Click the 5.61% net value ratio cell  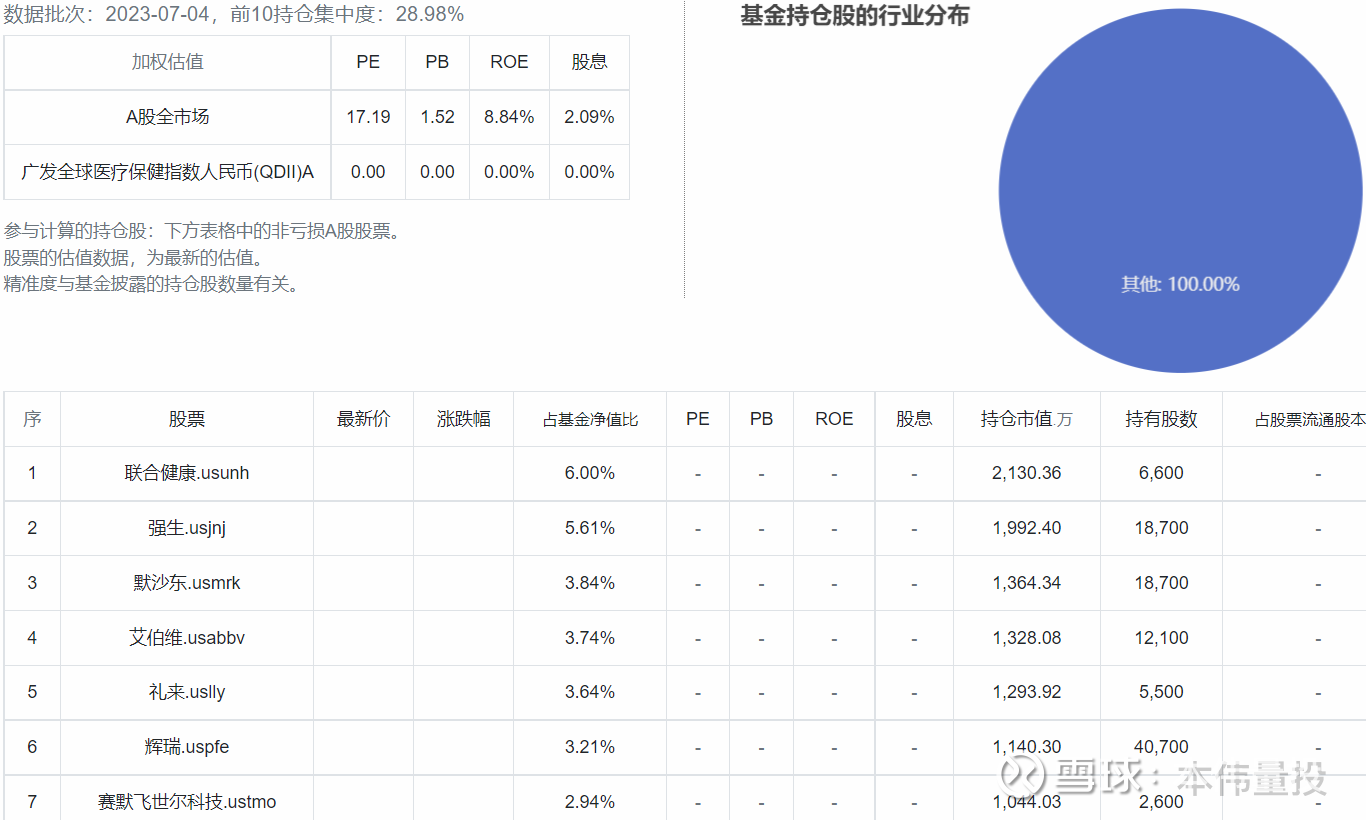[590, 528]
